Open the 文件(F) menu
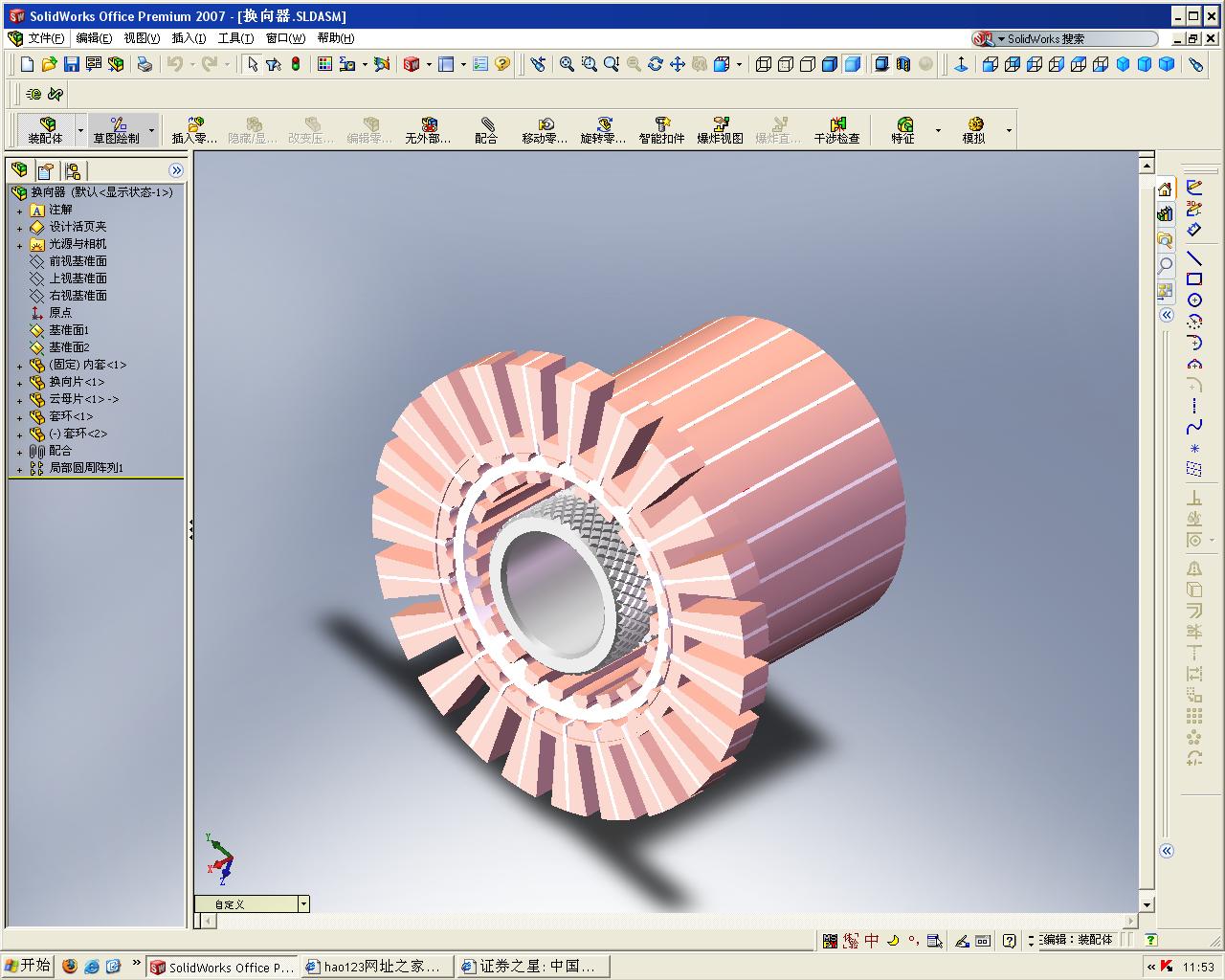Viewport: 1225px width, 980px height. 46,38
